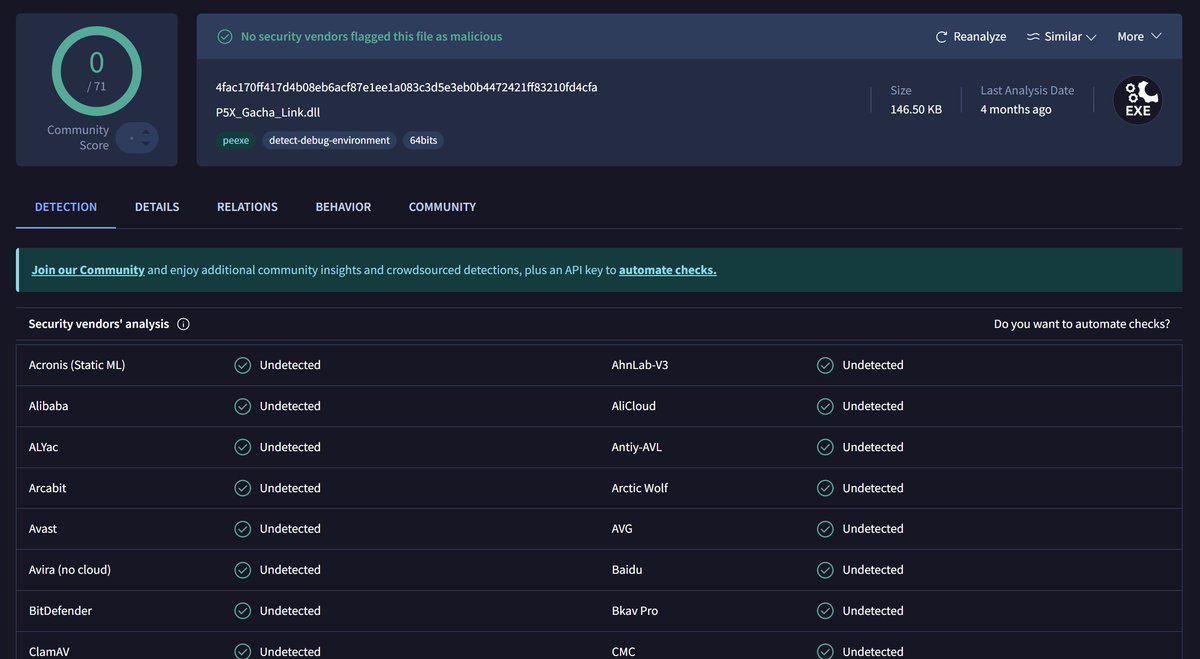Click the AliCloud vendor name
Viewport: 1200px width, 659px height.
(x=634, y=406)
